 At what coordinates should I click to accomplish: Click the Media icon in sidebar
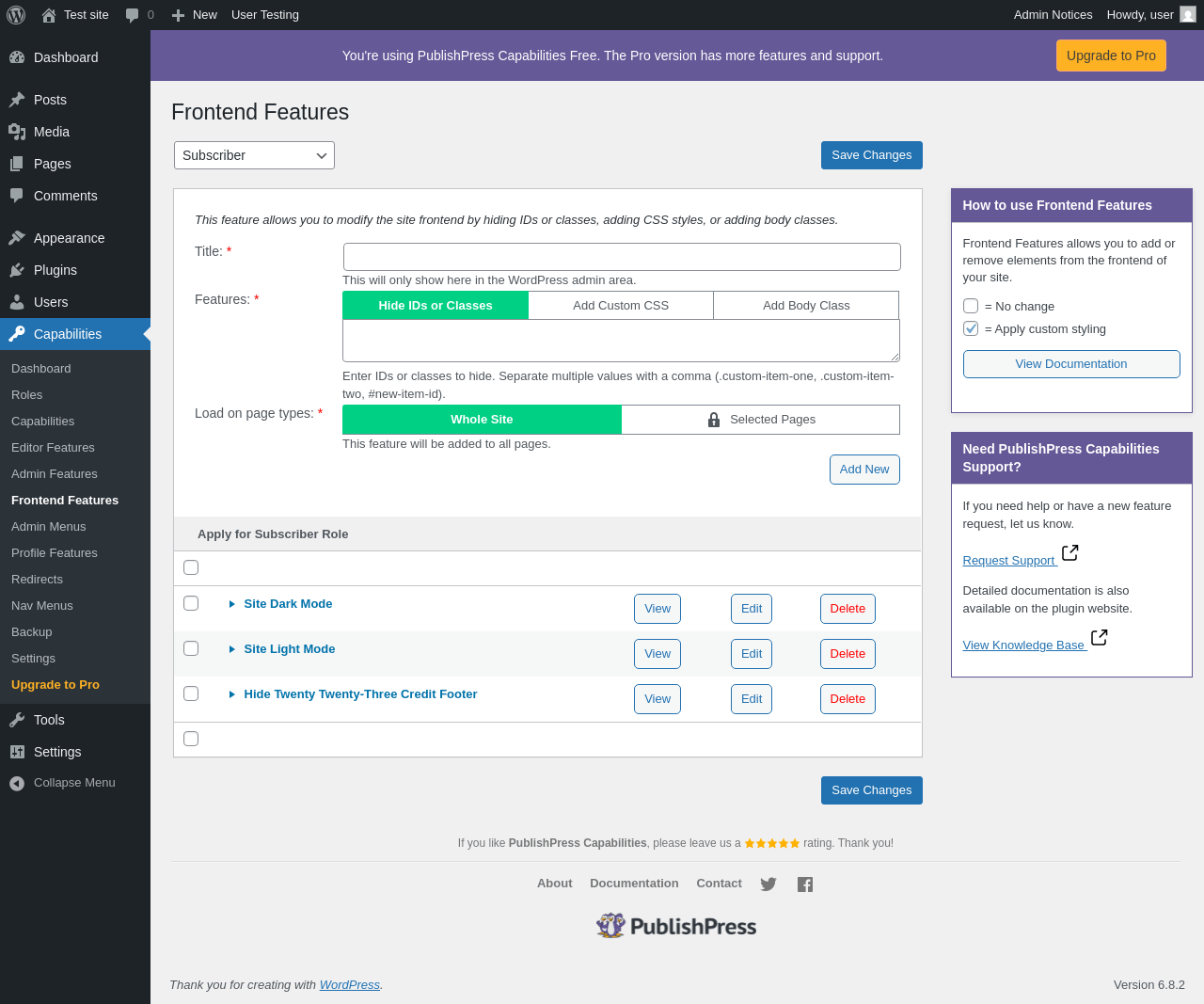pos(17,132)
